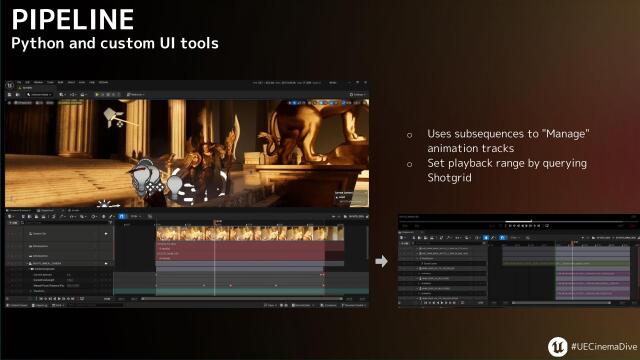This screenshot has height=360, width=640.
Task: Toggle the blue Snap button in left Sequencer
Action: 122,216
